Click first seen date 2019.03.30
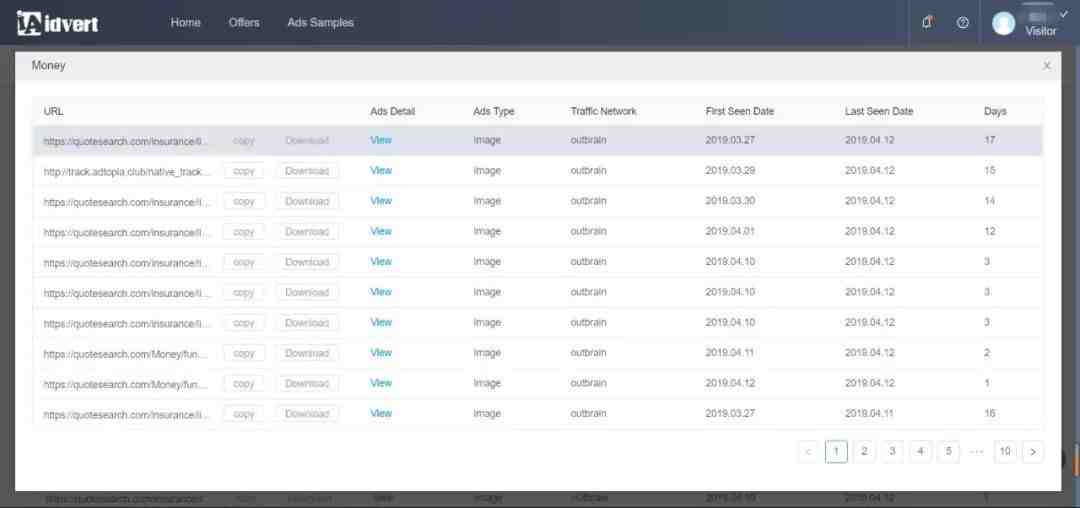 pos(730,201)
